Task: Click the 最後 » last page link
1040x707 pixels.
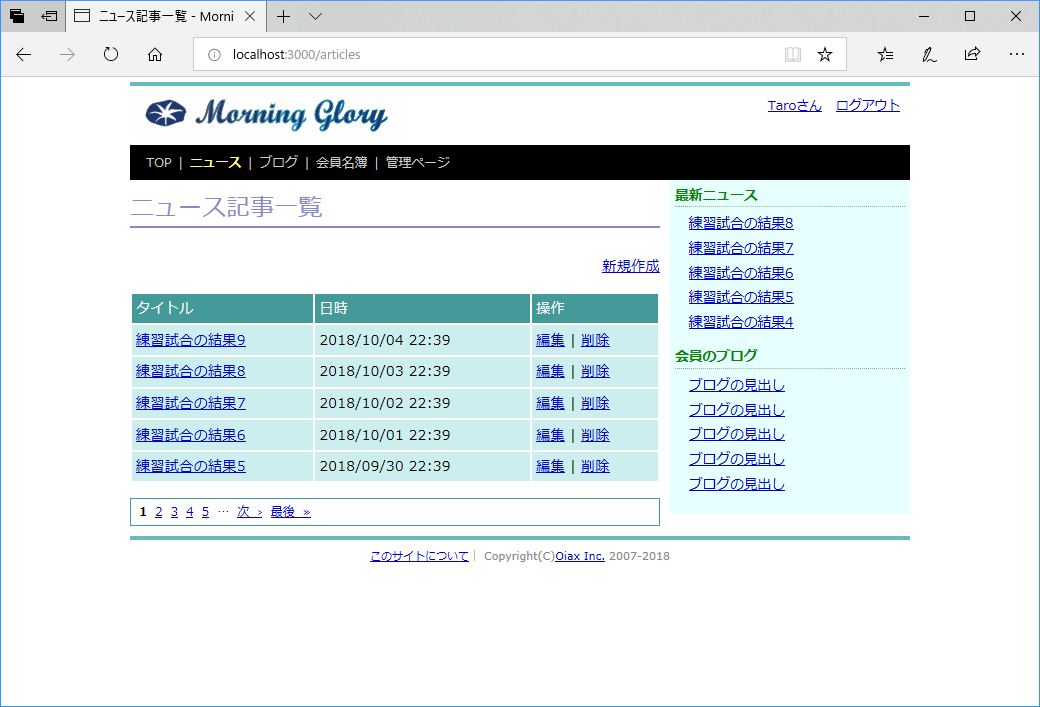Action: click(291, 512)
